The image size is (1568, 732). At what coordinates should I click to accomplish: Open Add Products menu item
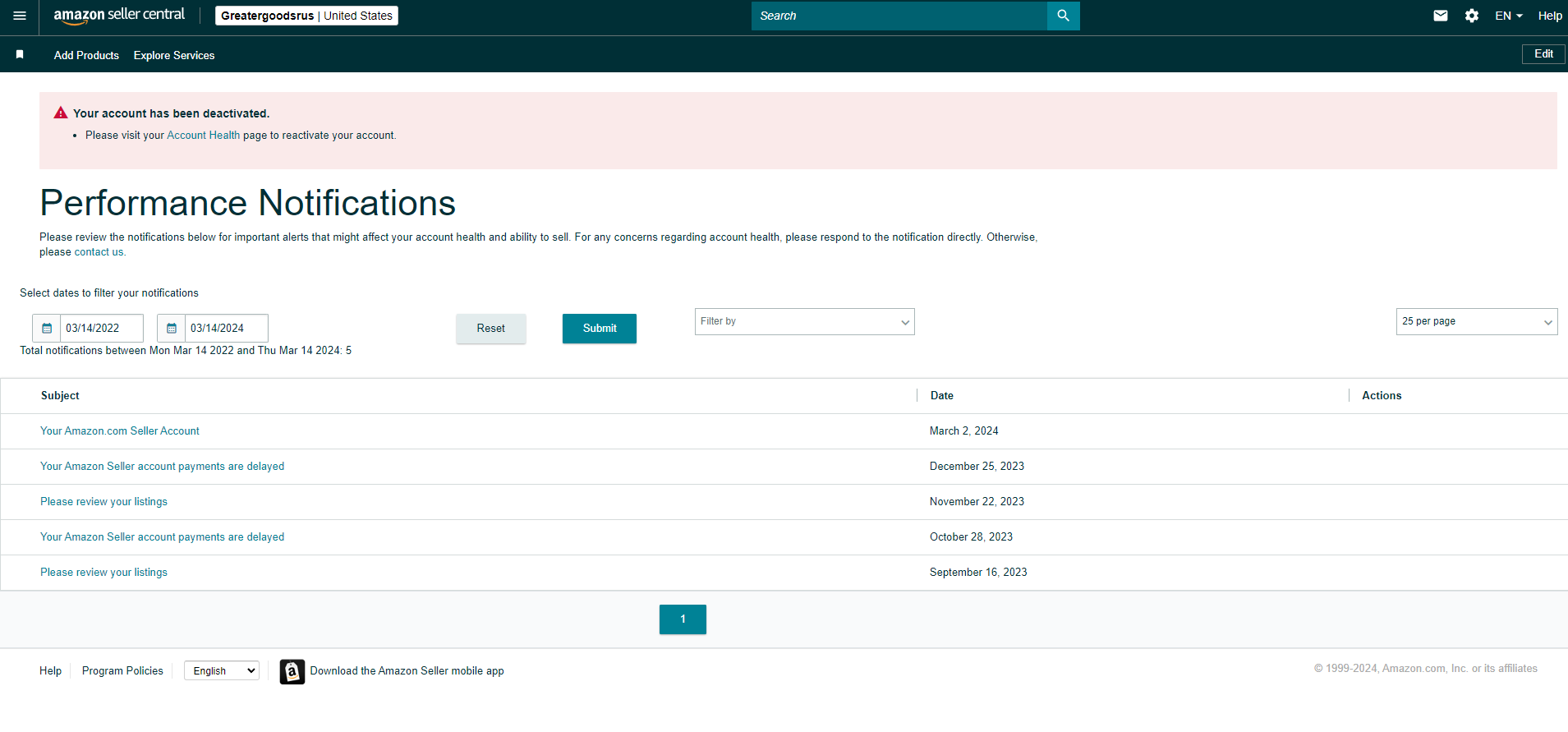tap(86, 55)
